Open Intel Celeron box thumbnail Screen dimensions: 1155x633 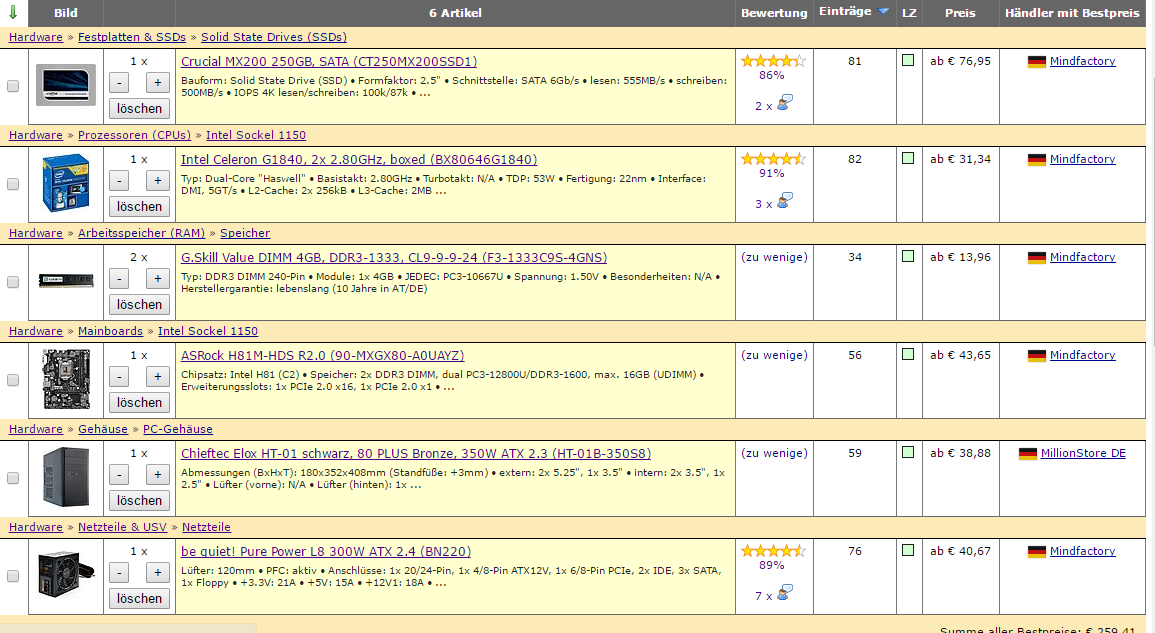tap(66, 183)
